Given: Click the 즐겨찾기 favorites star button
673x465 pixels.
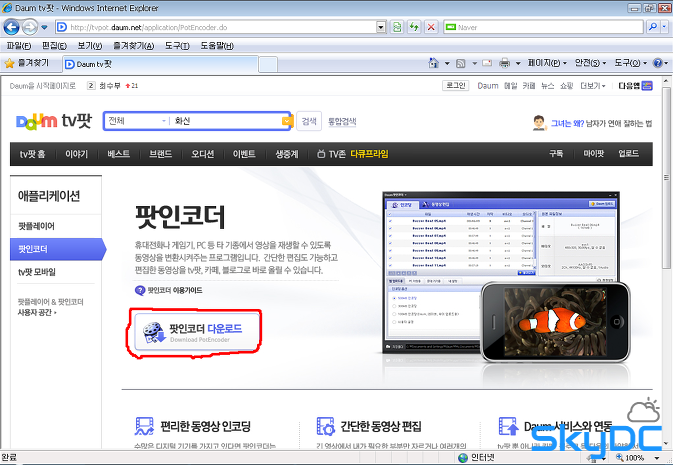Looking at the screenshot, I should pyautogui.click(x=27, y=63).
